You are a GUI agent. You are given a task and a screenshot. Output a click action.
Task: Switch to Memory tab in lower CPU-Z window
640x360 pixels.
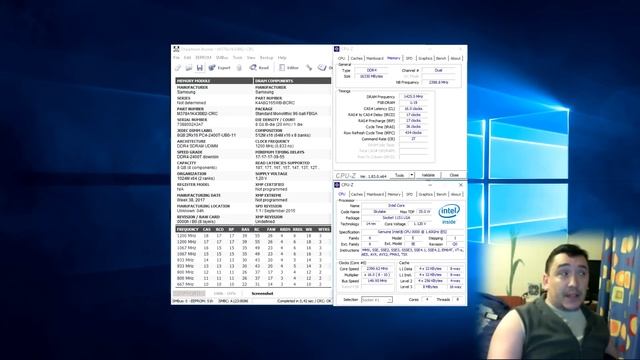tap(394, 194)
